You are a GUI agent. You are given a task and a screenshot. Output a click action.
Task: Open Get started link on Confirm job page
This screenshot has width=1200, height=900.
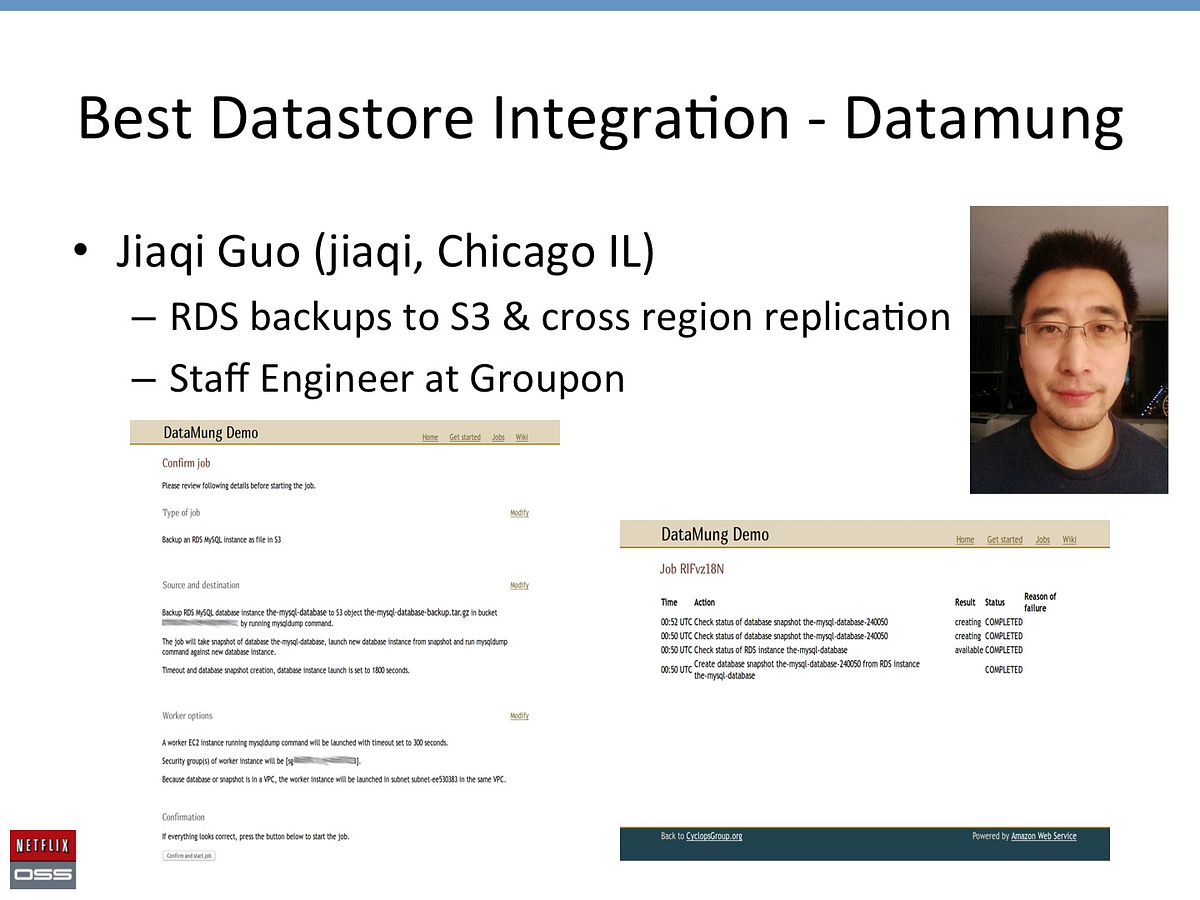point(465,437)
